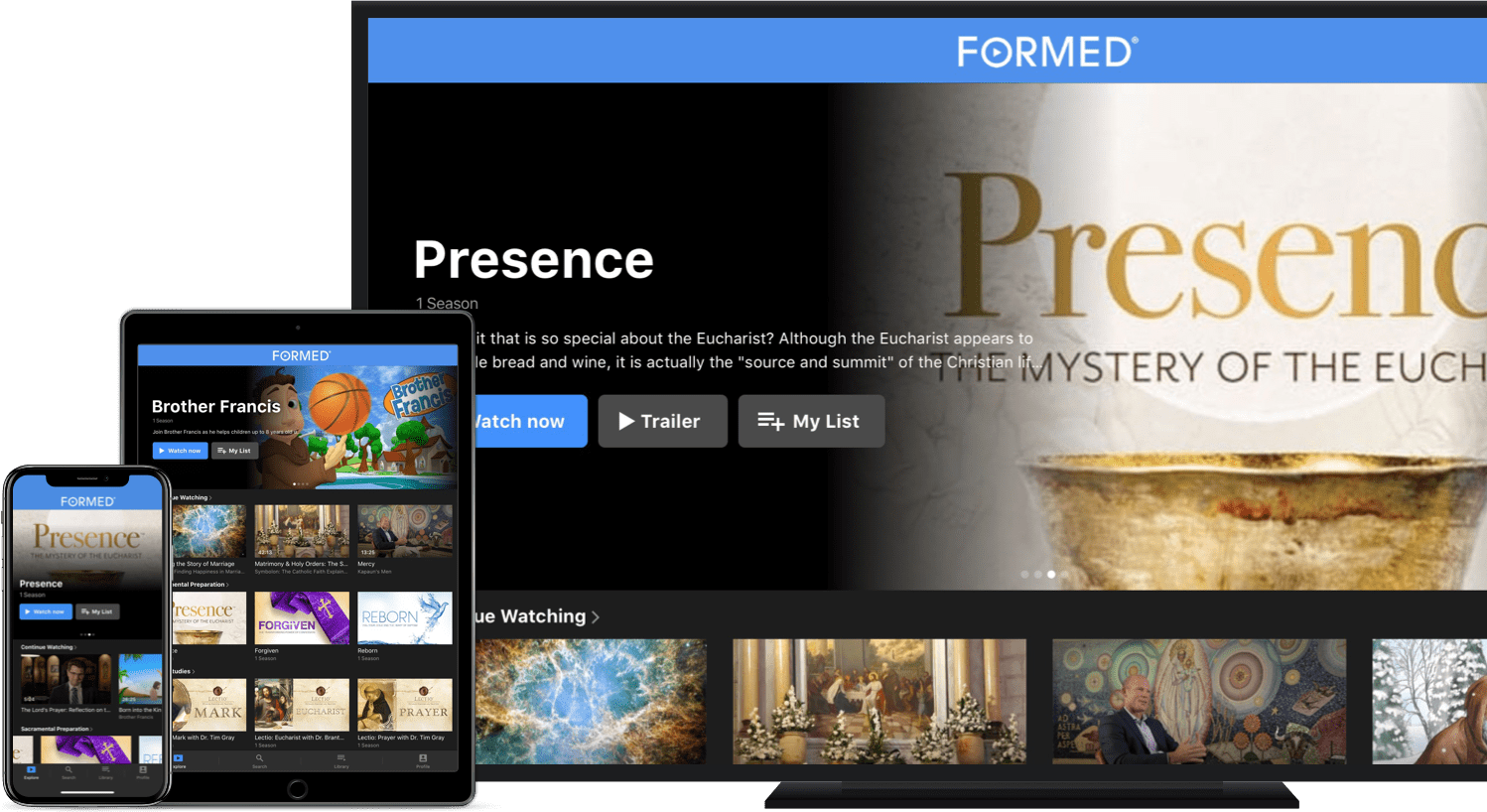Image resolution: width=1487 pixels, height=812 pixels.
Task: Open the Explore tab on the phone
Action: pyautogui.click(x=31, y=771)
